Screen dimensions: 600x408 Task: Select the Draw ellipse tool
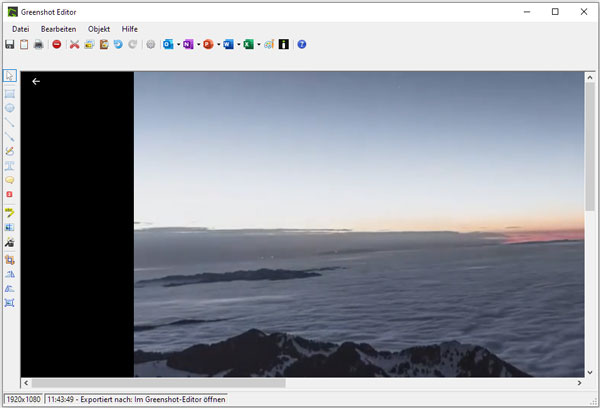pos(10,106)
